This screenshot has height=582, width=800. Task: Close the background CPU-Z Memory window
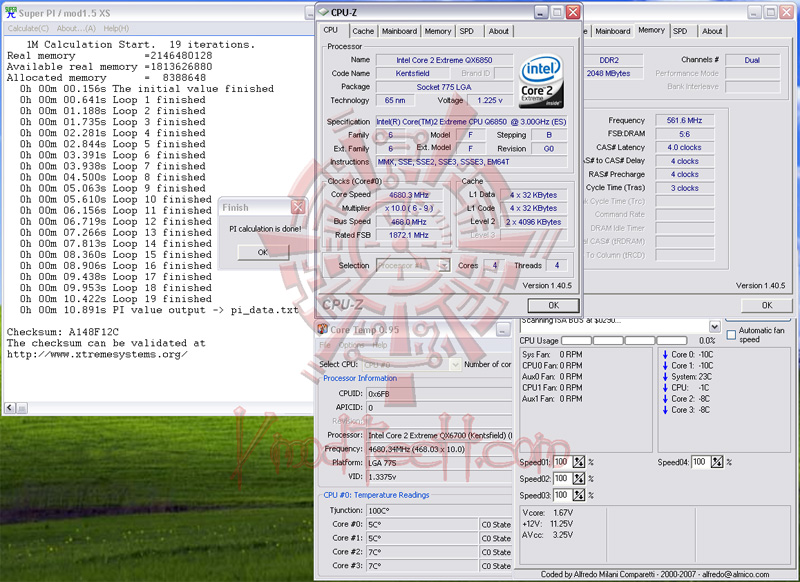point(786,12)
